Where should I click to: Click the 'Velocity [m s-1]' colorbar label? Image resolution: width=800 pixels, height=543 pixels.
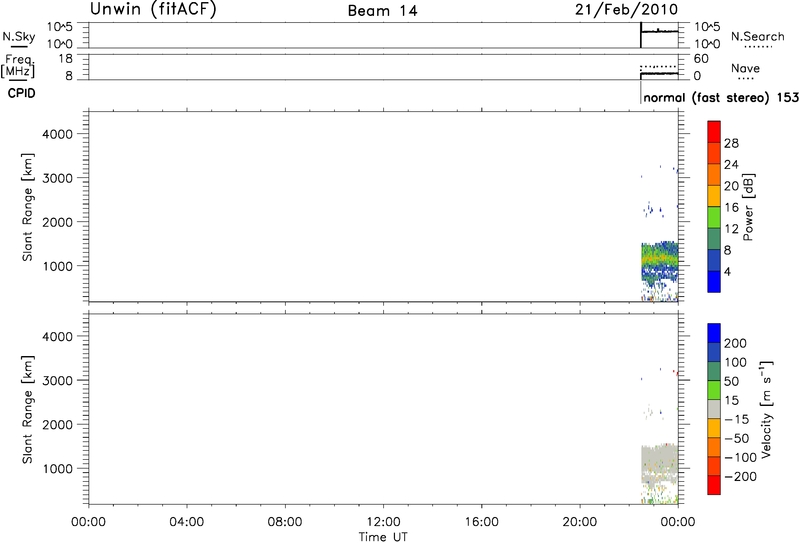pyautogui.click(x=766, y=410)
